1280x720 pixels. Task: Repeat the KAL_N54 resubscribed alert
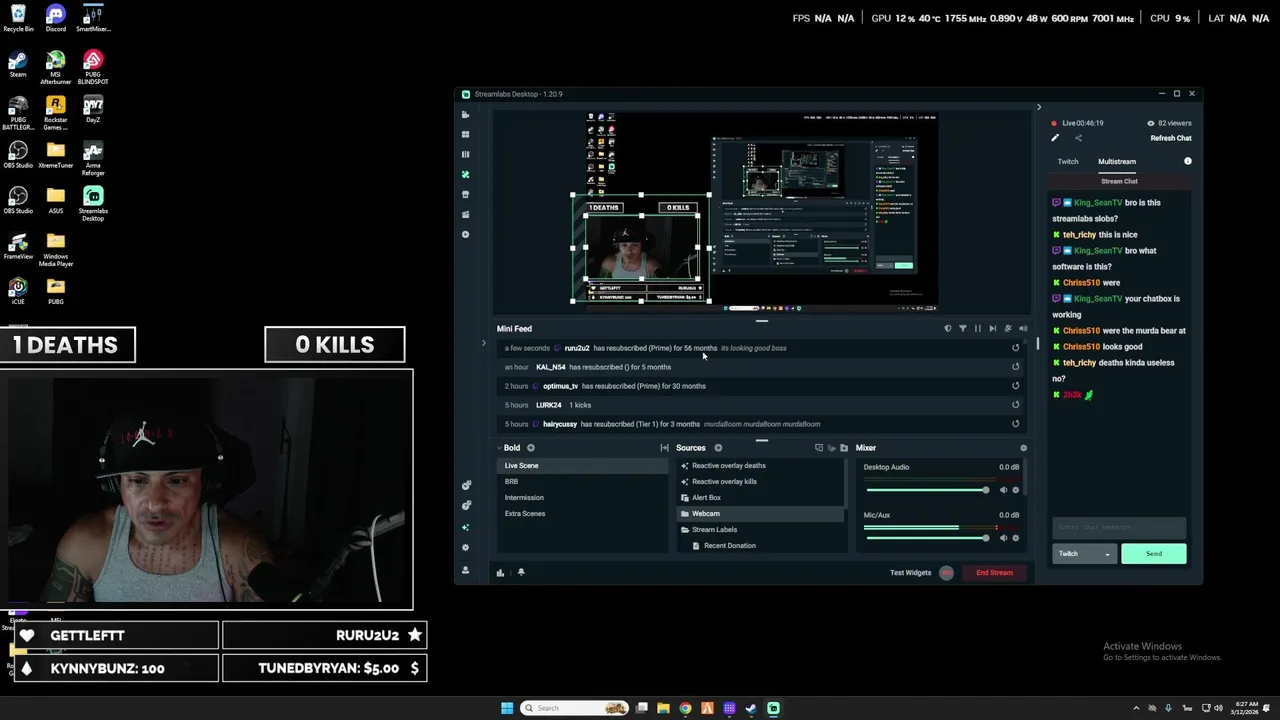pos(1015,367)
